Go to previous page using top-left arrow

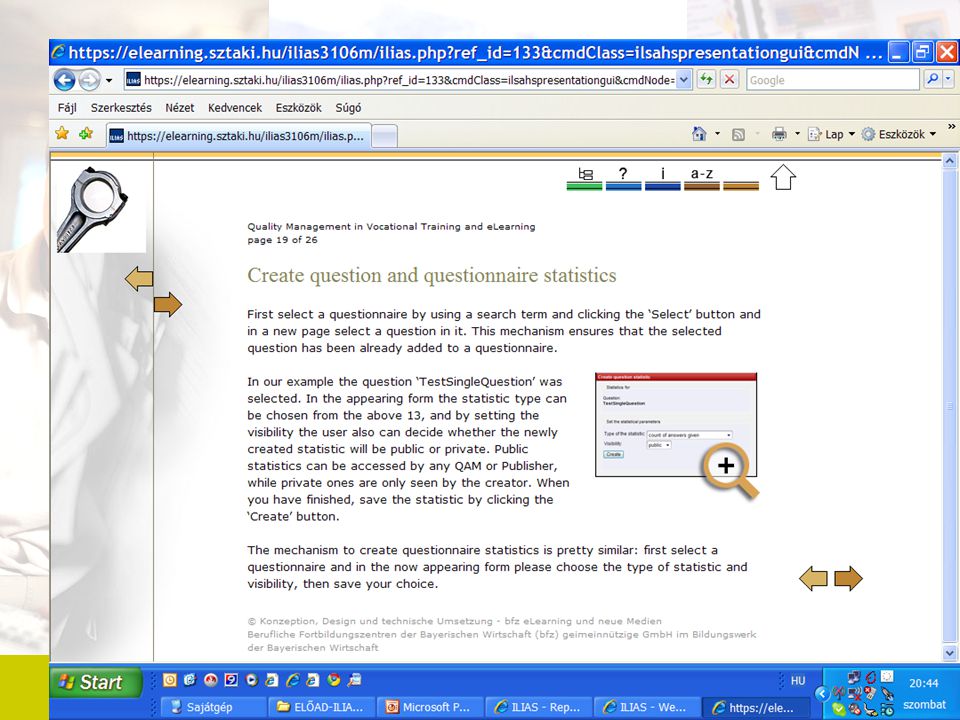139,279
